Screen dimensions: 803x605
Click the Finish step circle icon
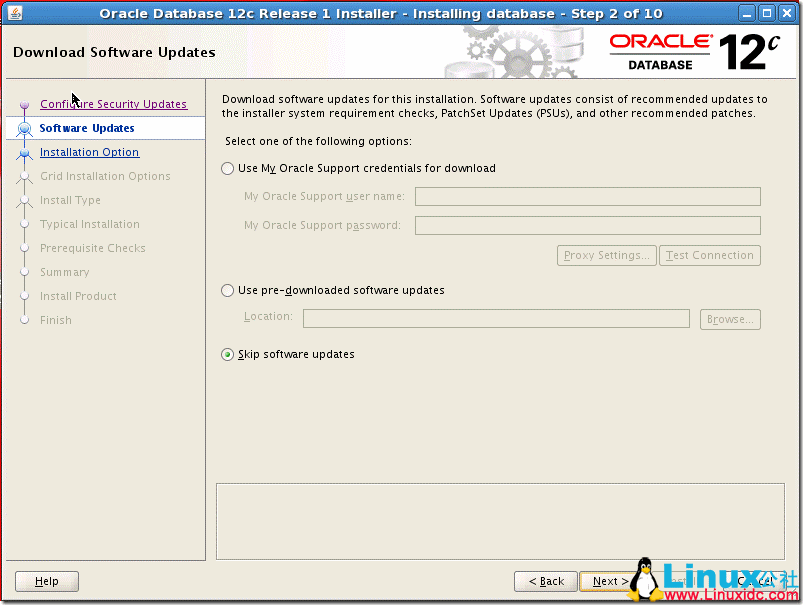click(x=25, y=320)
